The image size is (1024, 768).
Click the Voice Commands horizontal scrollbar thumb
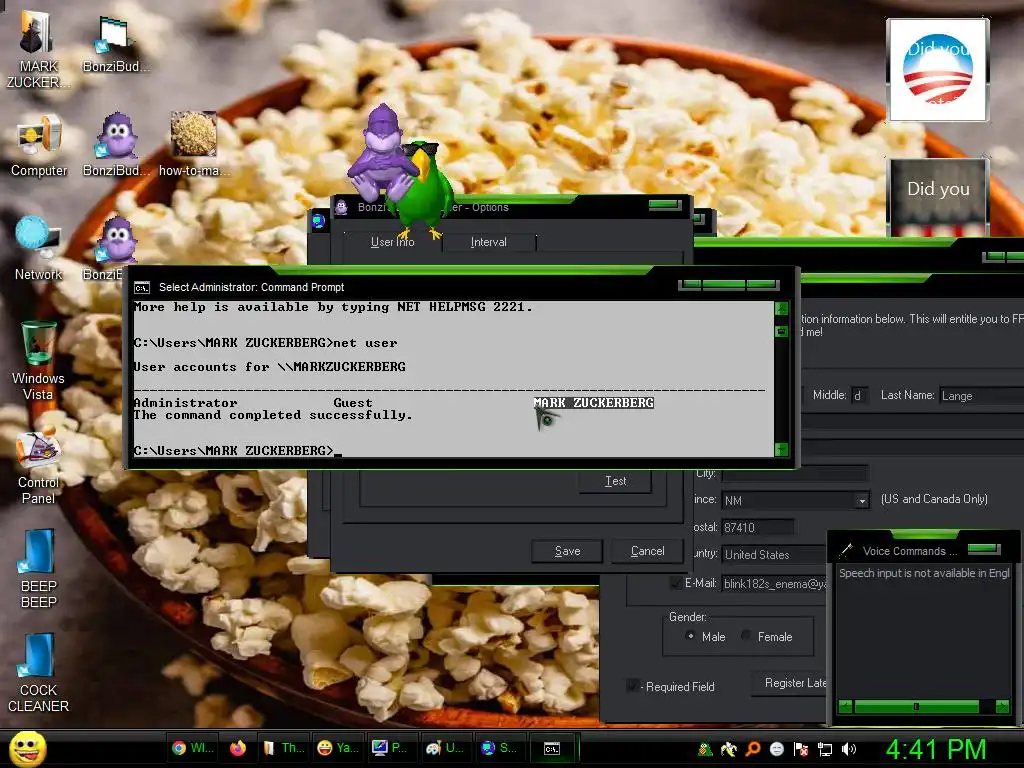(916, 707)
